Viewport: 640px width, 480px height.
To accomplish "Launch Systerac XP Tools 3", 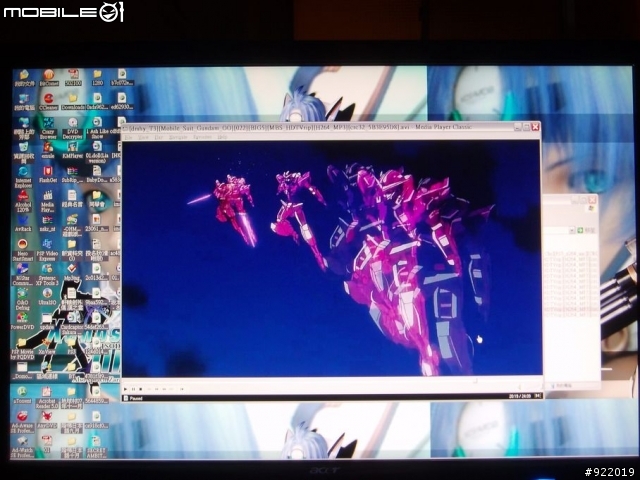I will point(47,275).
